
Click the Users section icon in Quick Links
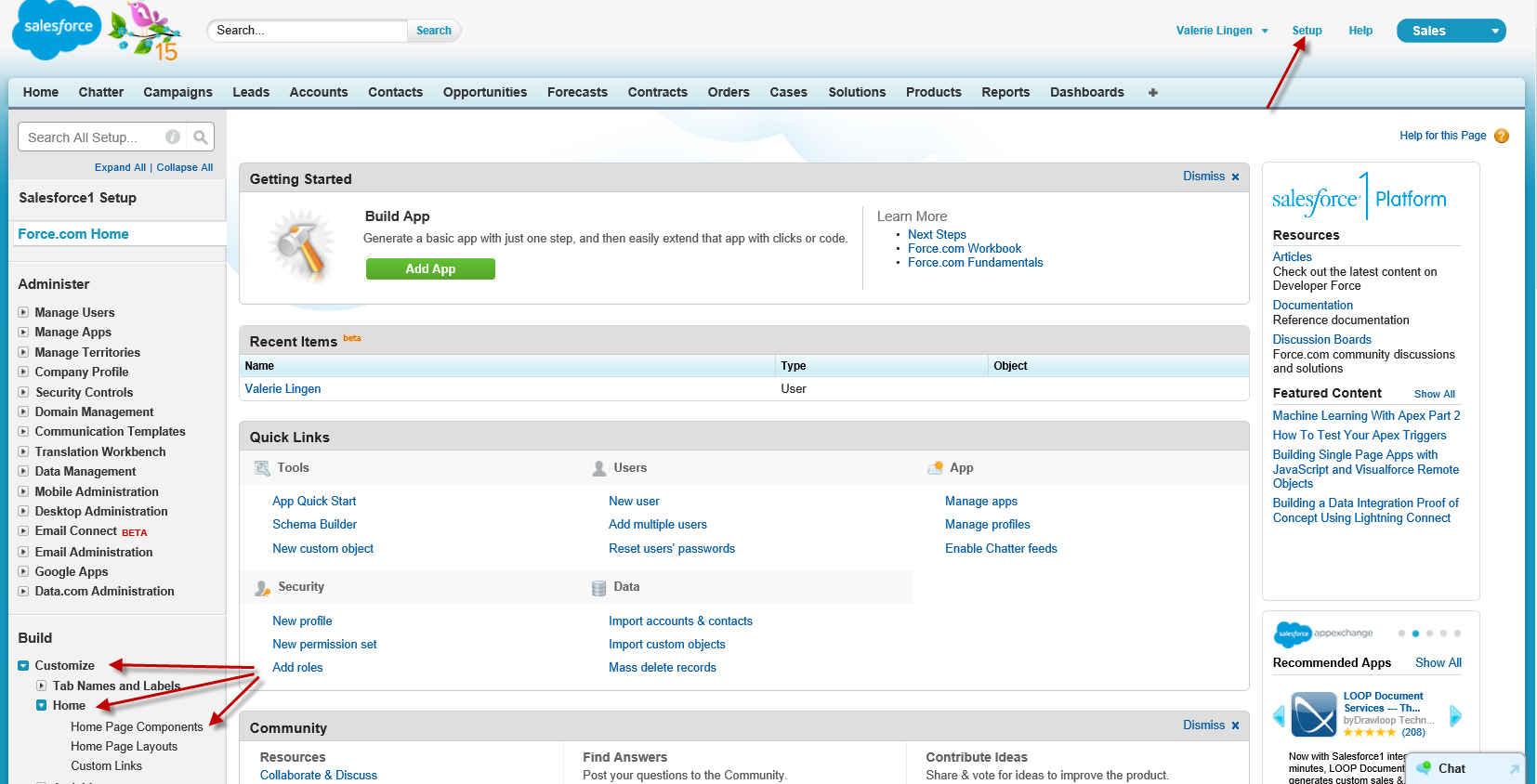coord(599,468)
